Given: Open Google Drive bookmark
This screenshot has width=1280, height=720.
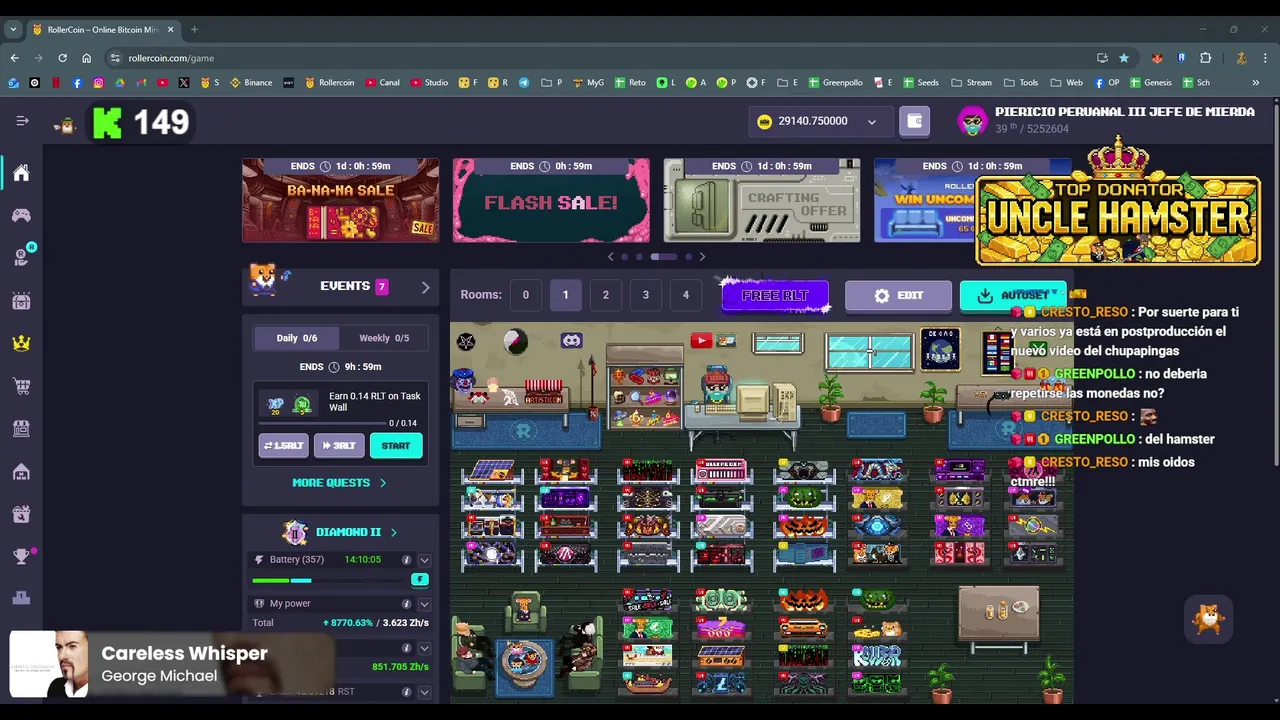Looking at the screenshot, I should pos(119,82).
